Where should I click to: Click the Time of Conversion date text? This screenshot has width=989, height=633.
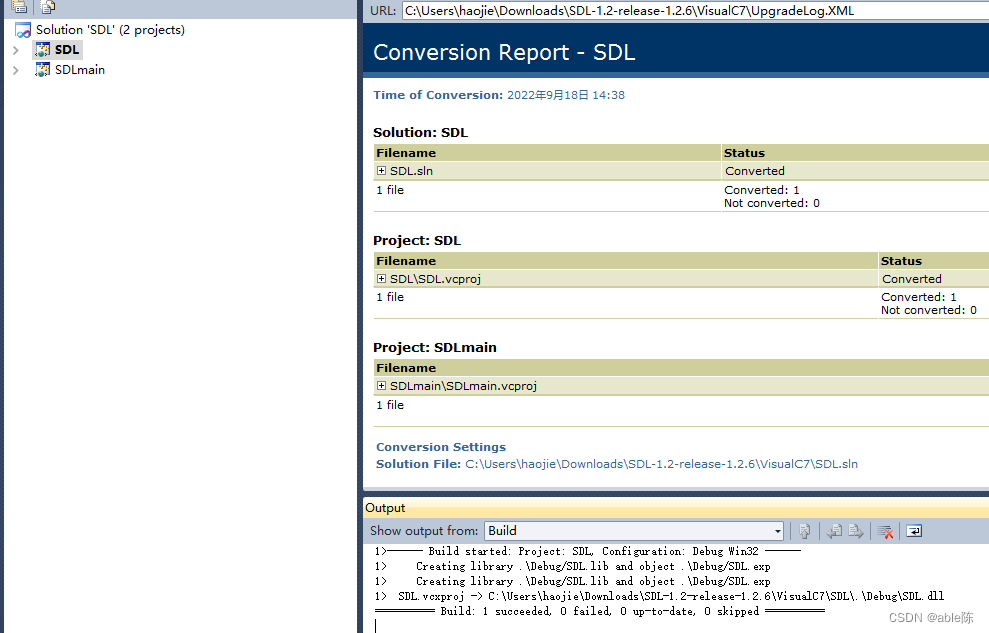click(566, 95)
